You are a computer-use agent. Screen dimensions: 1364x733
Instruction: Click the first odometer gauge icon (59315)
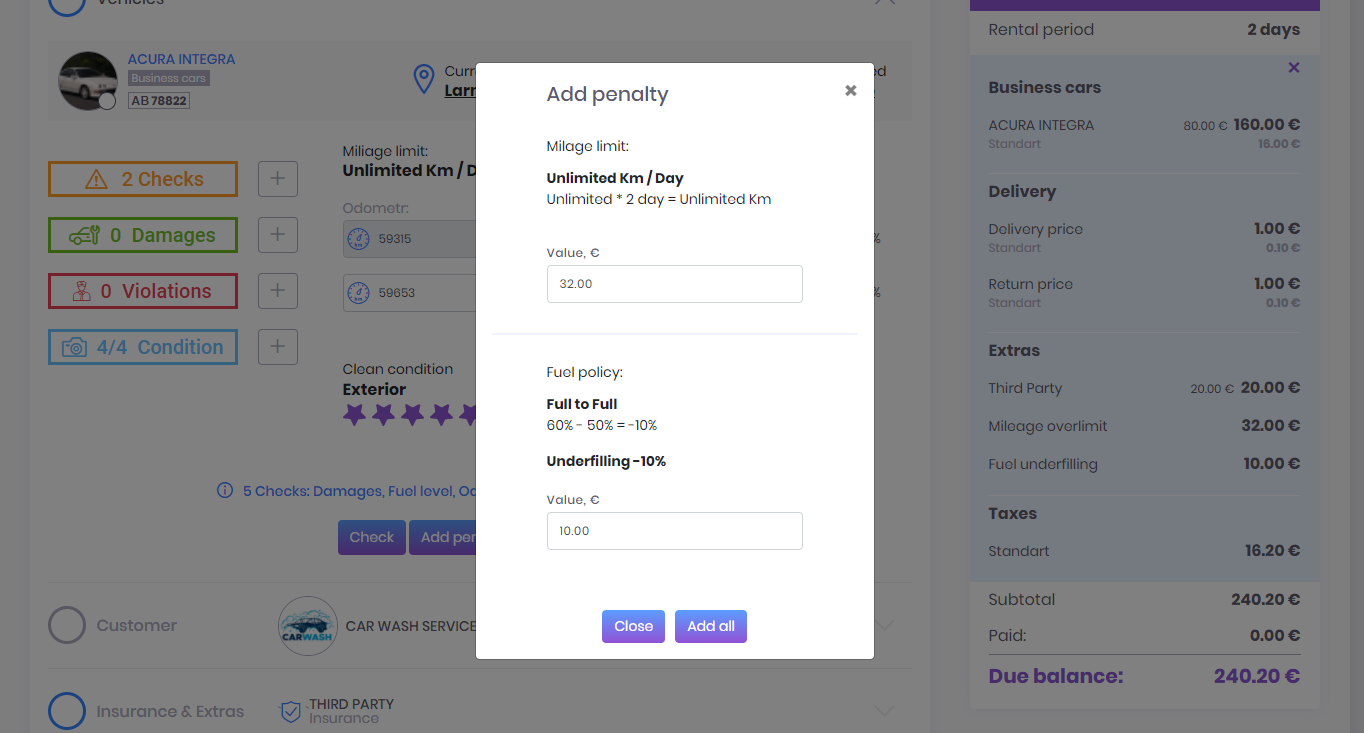click(x=358, y=239)
